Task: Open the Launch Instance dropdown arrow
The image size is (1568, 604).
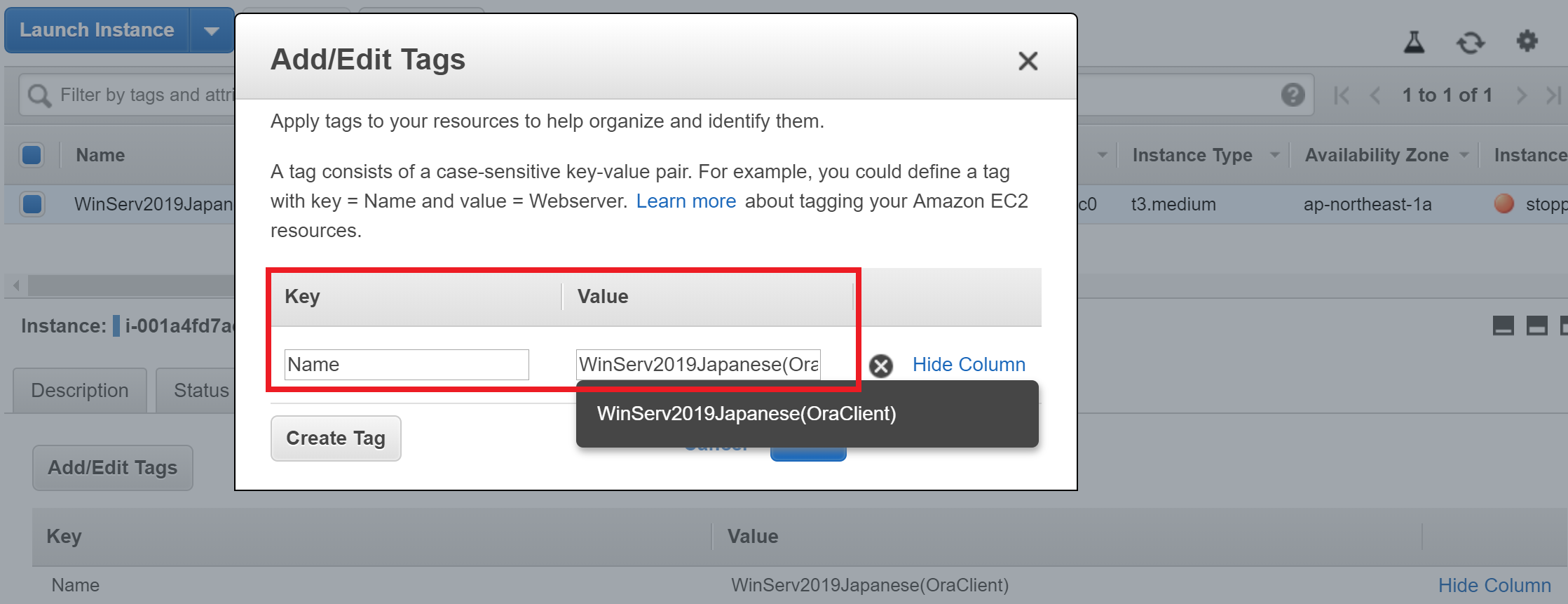Action: pos(211,31)
